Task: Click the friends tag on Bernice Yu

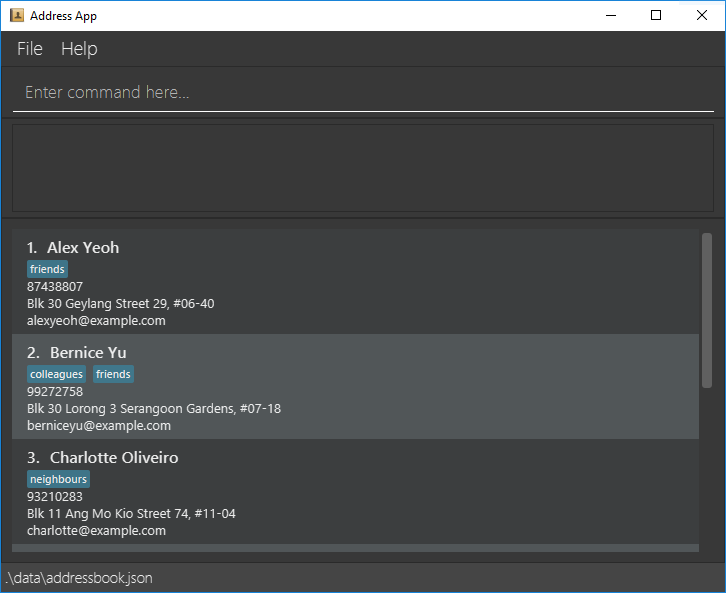Action: point(113,374)
